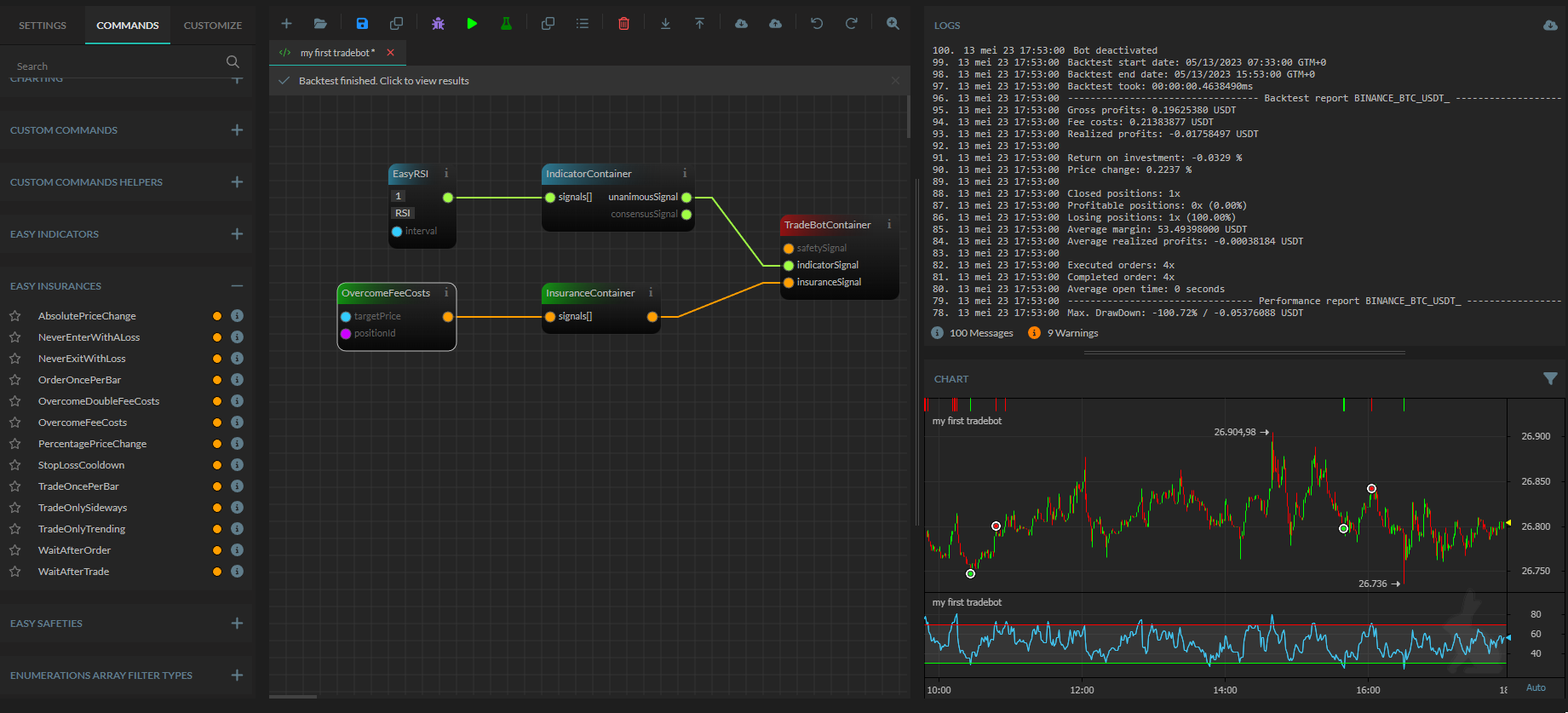Show info for the TradeBotContainer node

889,224
